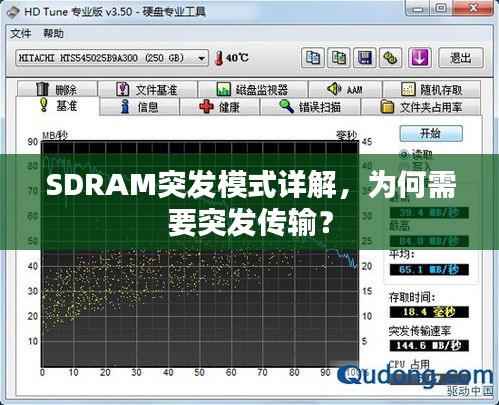
Task: Click the dotted icon on 随机存取 tab
Action: (x=408, y=89)
